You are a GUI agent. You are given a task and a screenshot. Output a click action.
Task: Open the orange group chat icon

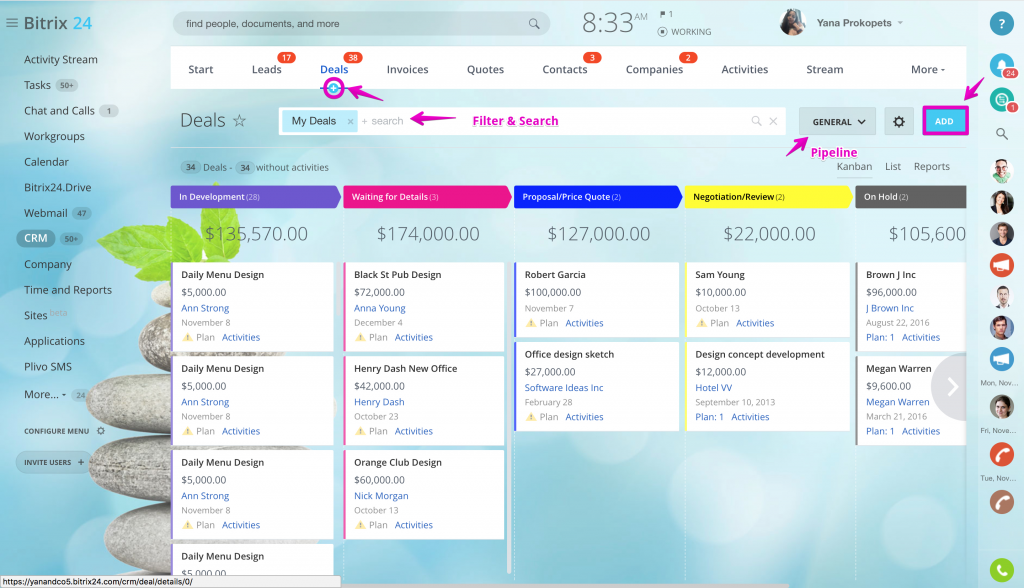1001,265
